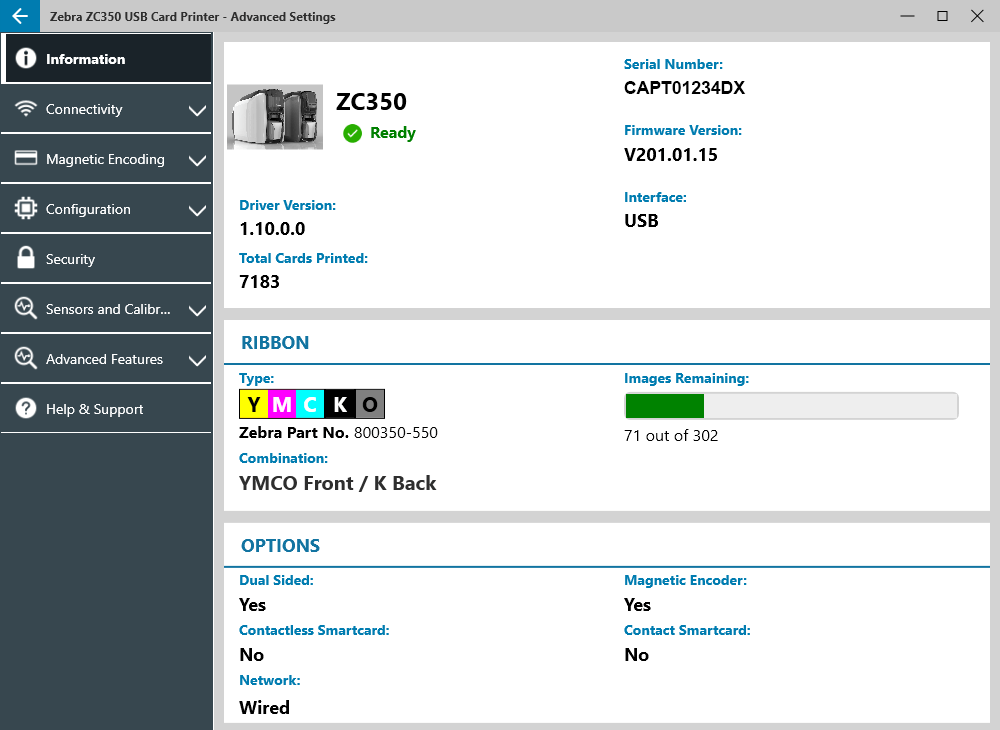
Task: Click the ZC350 printer thumbnail image
Action: pyautogui.click(x=274, y=117)
